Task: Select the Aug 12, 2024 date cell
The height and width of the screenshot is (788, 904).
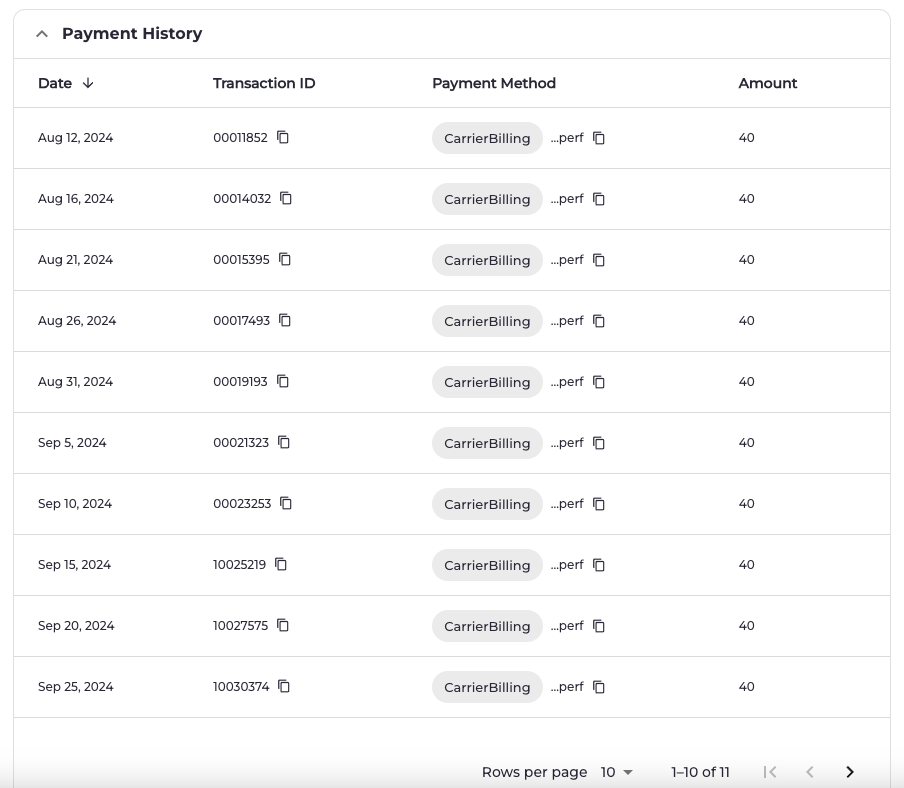Action: (x=76, y=138)
